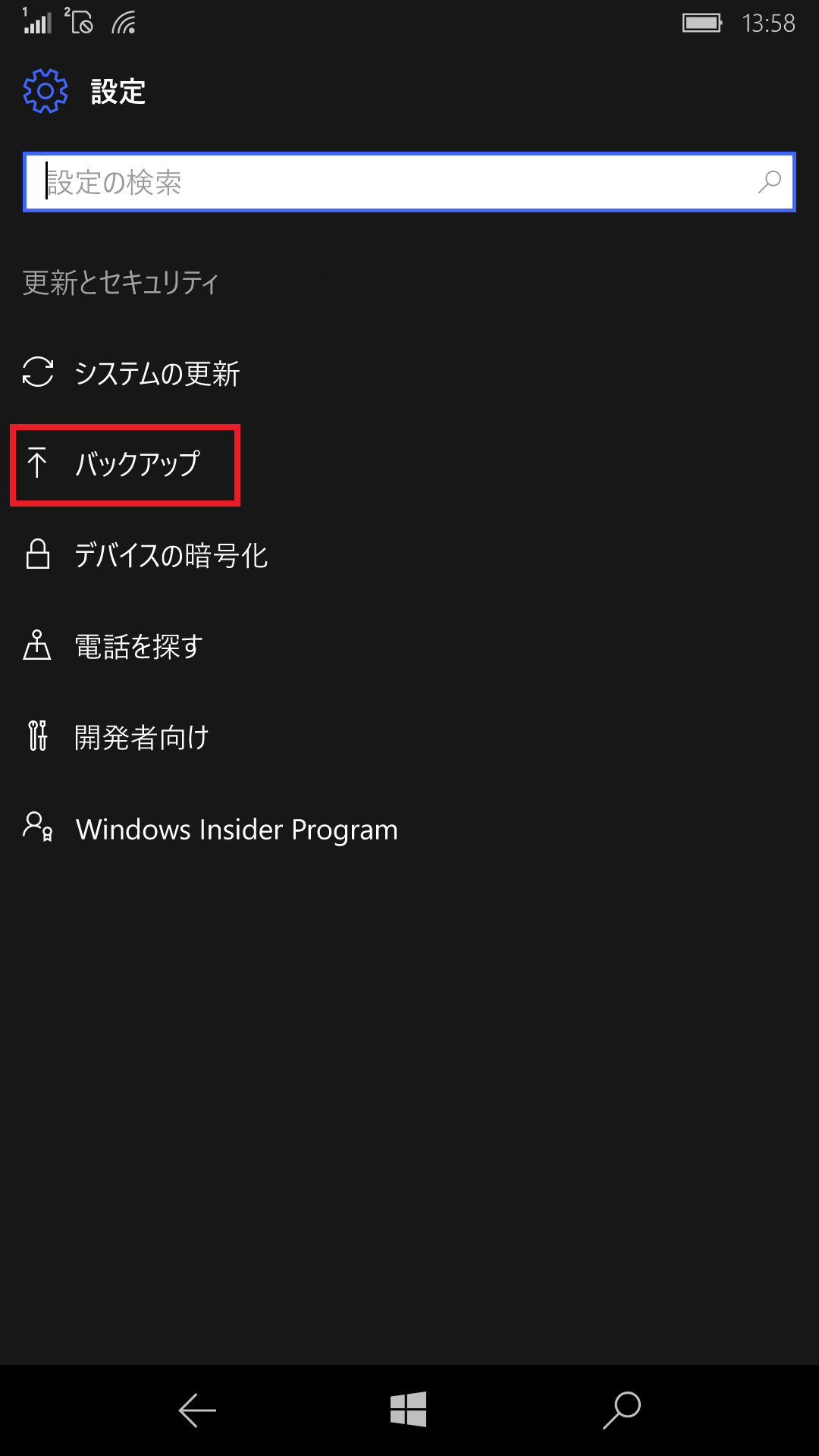Tap the search button in navigation bar

(x=622, y=1410)
